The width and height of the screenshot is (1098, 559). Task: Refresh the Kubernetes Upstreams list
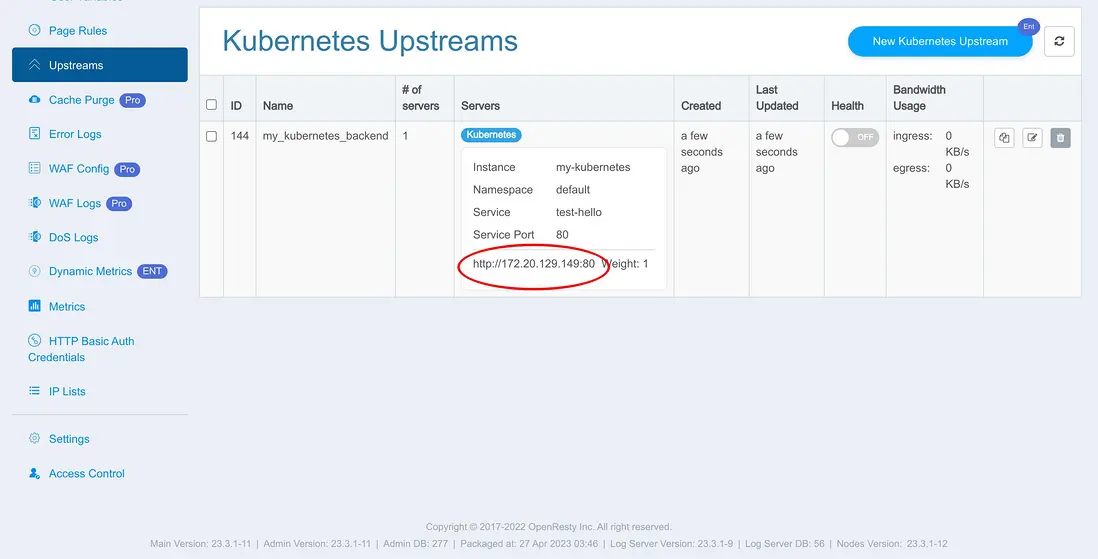(1059, 41)
